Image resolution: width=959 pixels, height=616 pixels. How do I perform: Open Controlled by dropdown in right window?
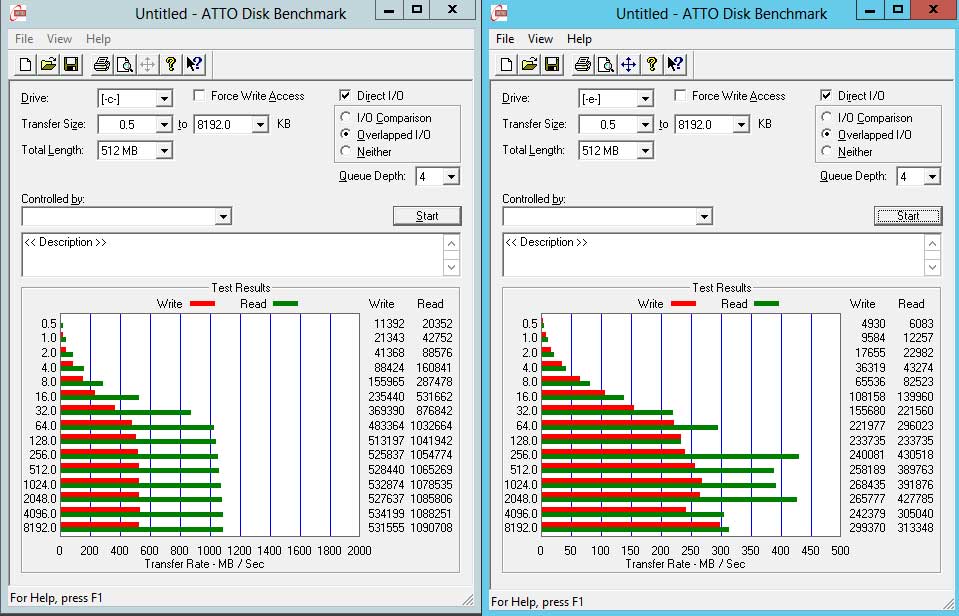click(704, 217)
